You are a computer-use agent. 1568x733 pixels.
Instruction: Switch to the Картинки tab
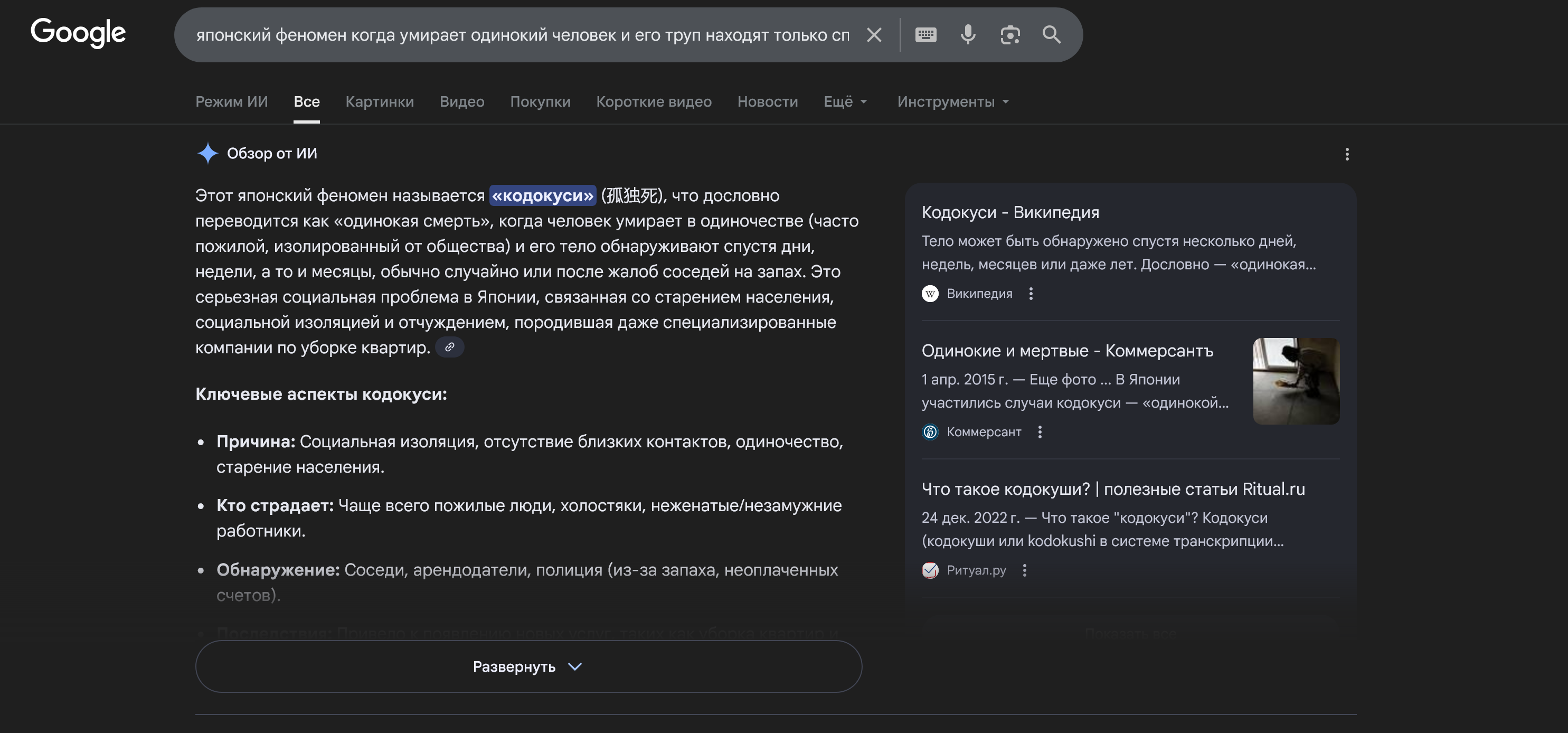379,102
